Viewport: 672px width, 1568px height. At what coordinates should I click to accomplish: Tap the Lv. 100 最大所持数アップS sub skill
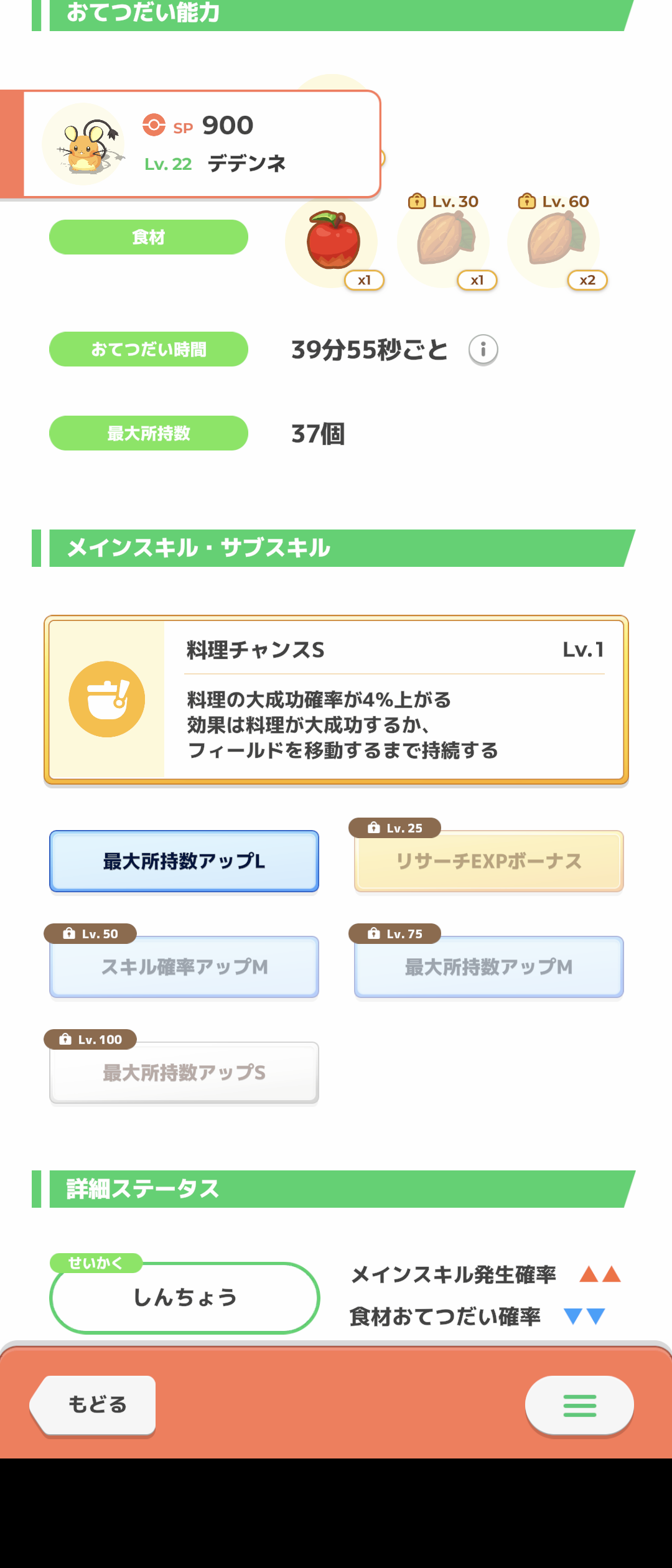(184, 1073)
